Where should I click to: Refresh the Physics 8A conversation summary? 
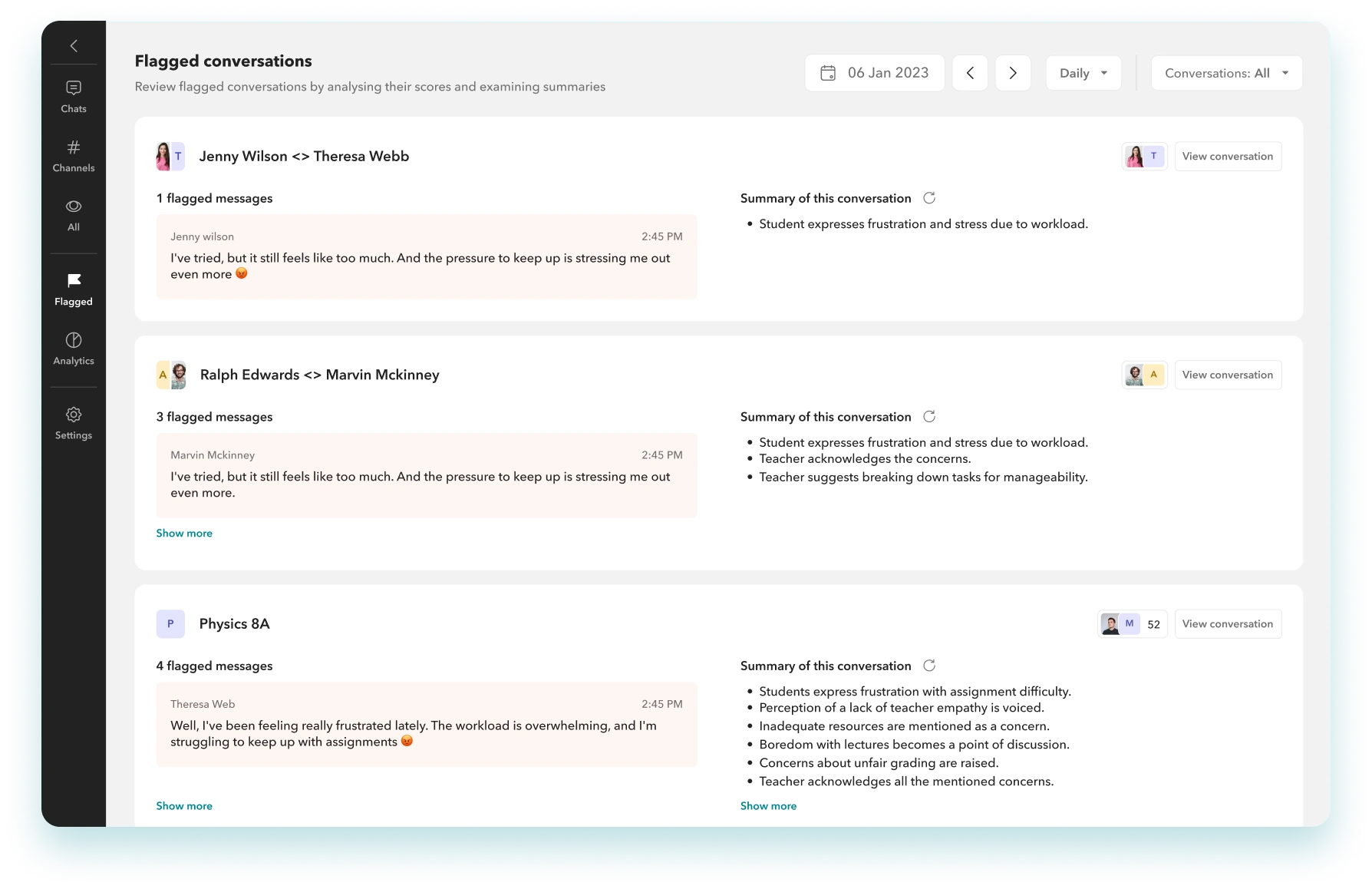tap(929, 666)
